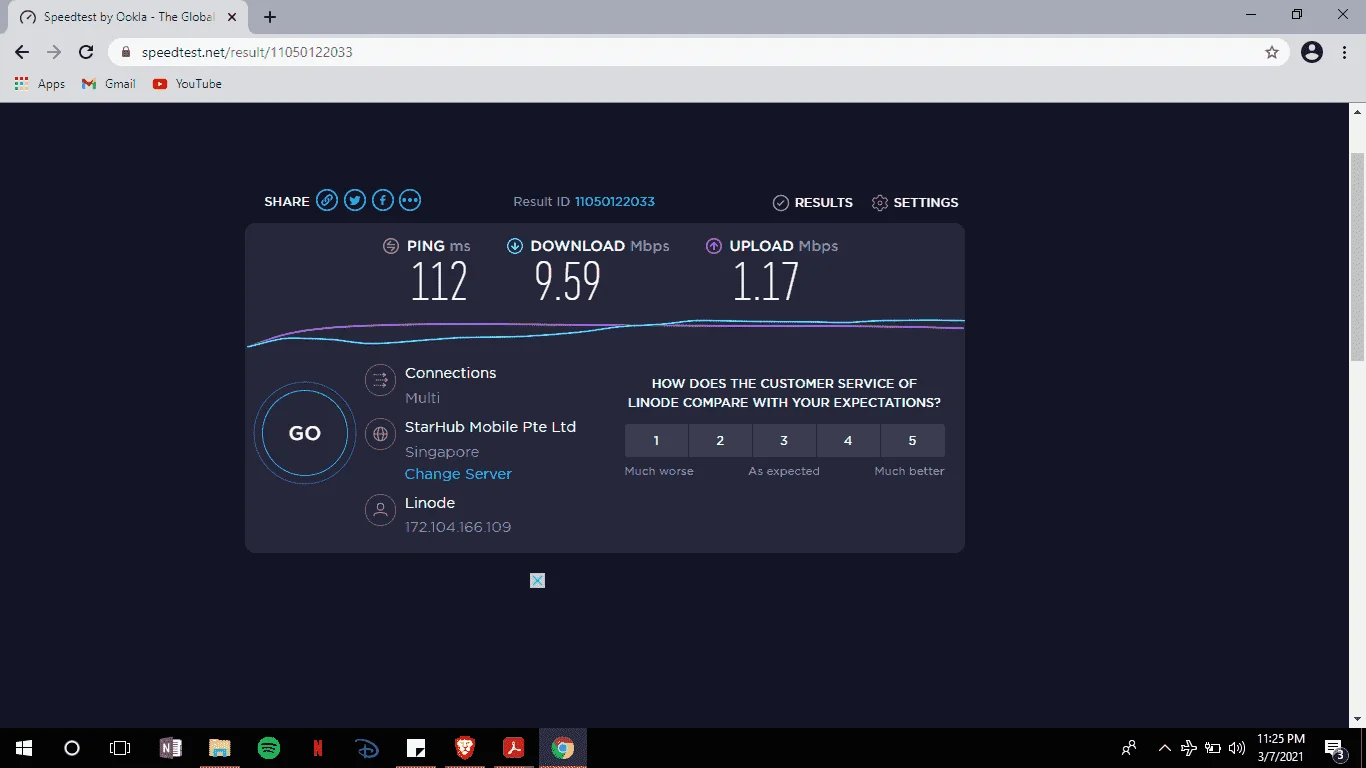
Task: Open Speedtest Settings
Action: (x=915, y=202)
